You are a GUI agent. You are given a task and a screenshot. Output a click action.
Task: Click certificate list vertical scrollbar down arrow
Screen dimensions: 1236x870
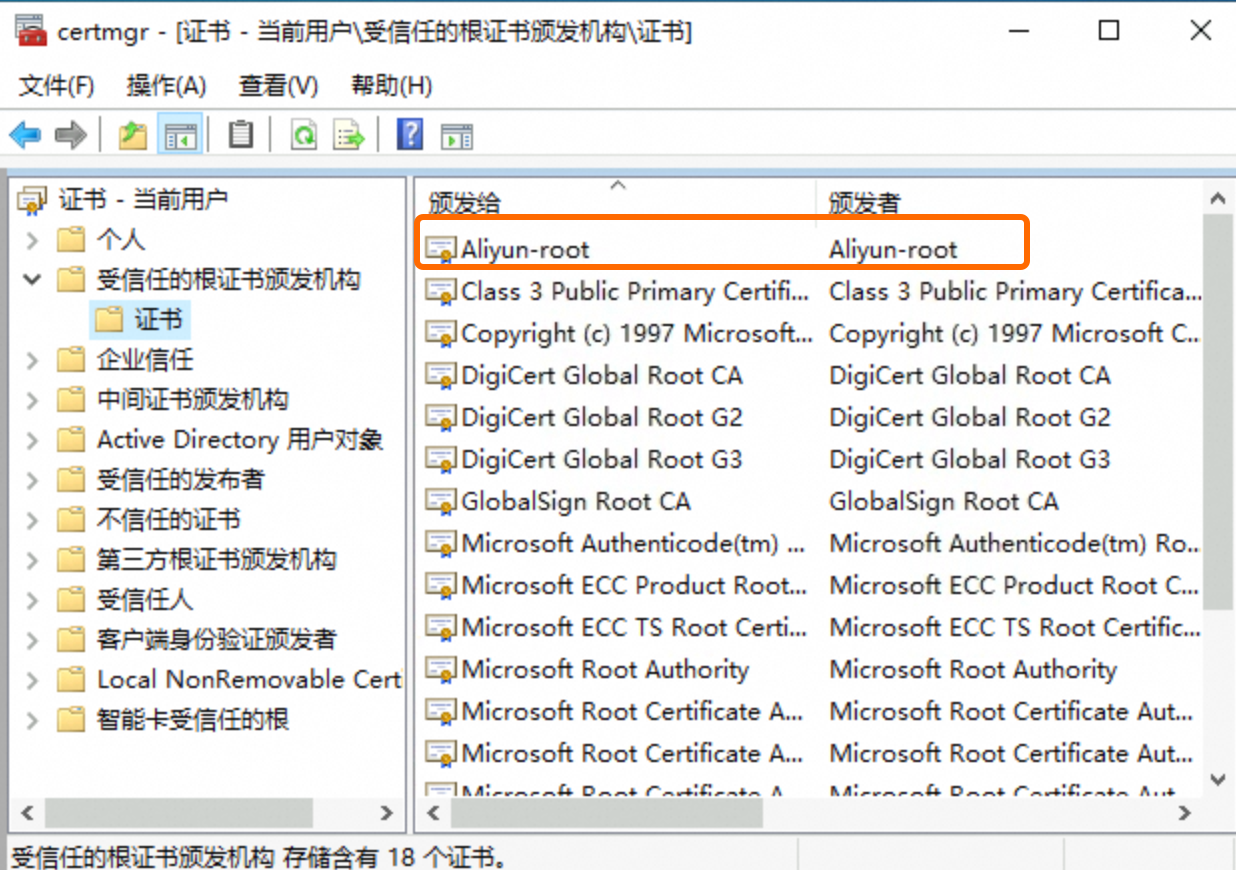1217,779
